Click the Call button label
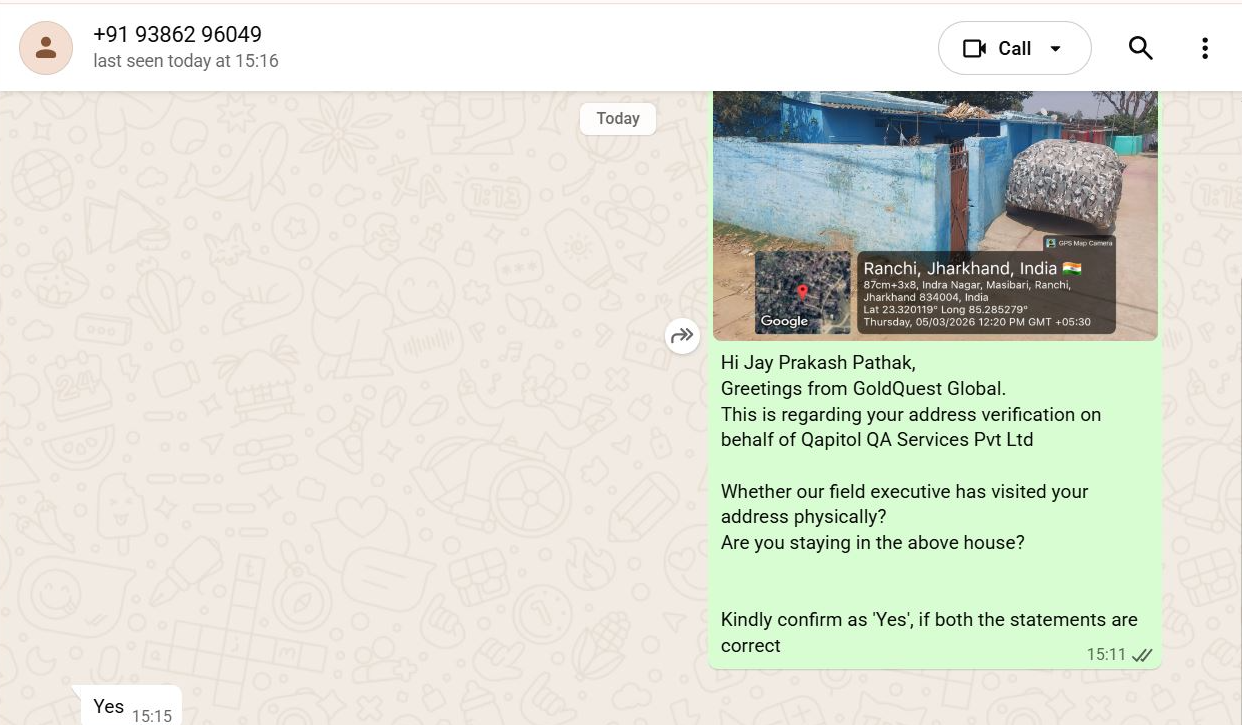1242x725 pixels. click(1014, 48)
